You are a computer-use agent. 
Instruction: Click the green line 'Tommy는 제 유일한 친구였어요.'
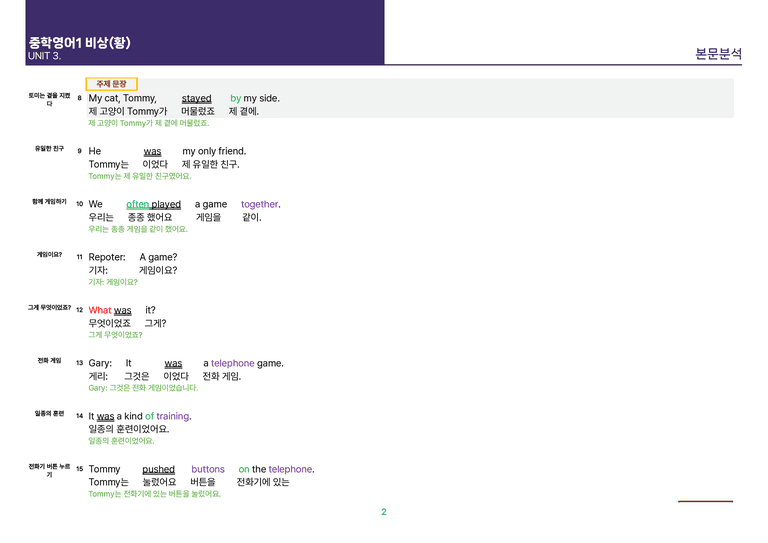coord(140,176)
